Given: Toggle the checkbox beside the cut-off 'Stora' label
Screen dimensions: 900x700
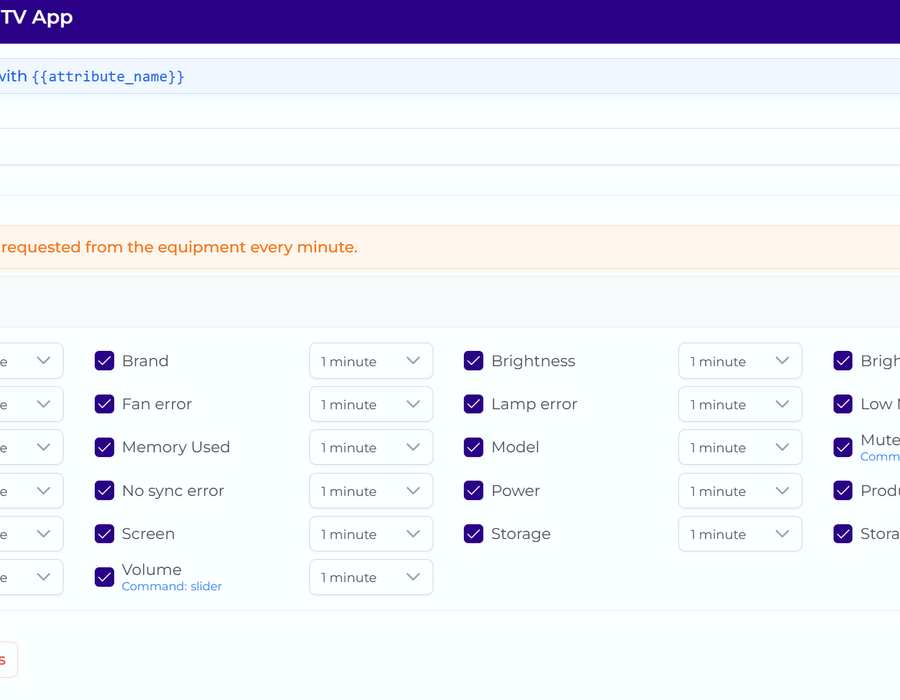Looking at the screenshot, I should pyautogui.click(x=843, y=534).
